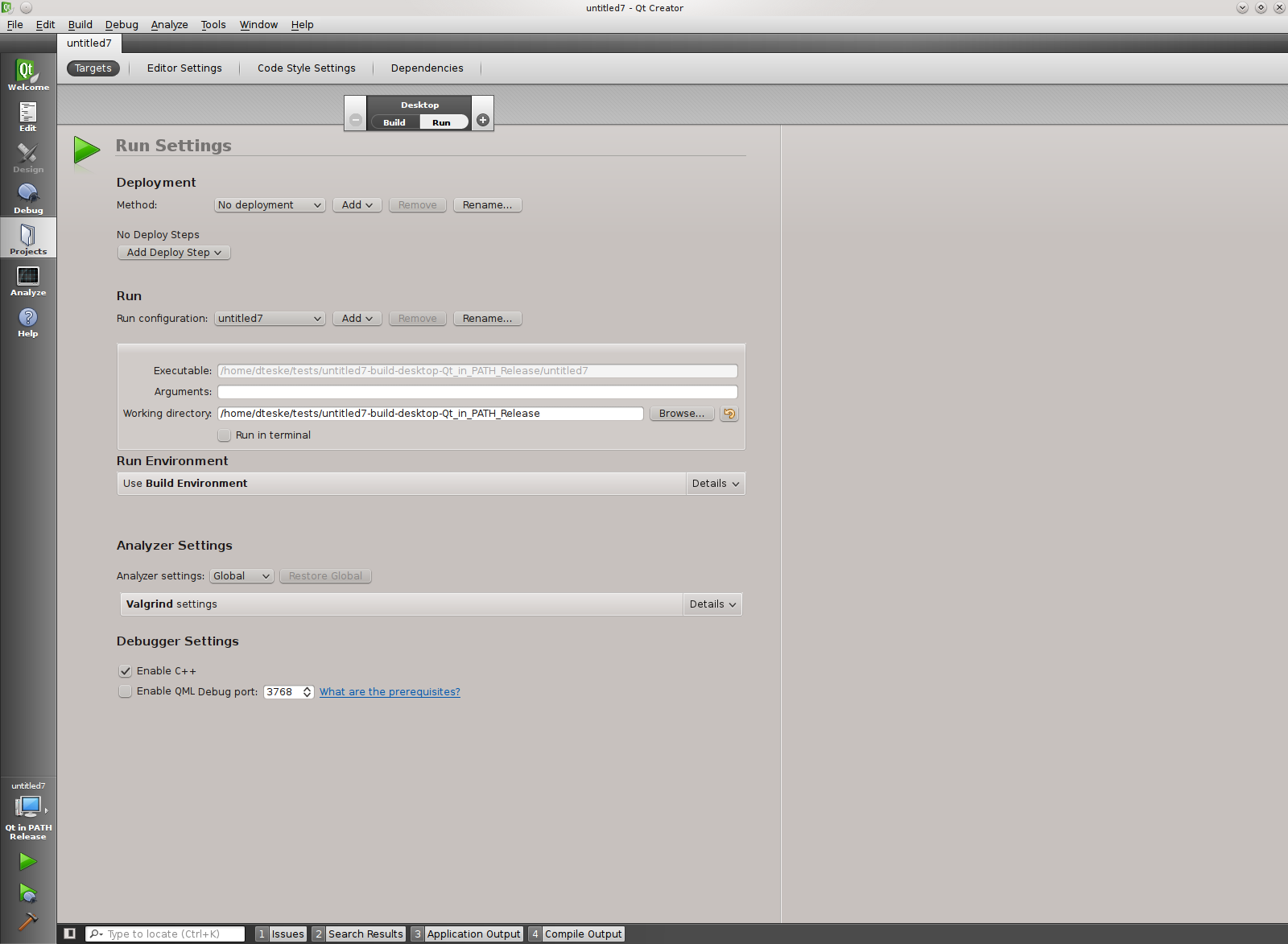The width and height of the screenshot is (1288, 944).
Task: Open the Analyze menu
Action: [x=169, y=24]
